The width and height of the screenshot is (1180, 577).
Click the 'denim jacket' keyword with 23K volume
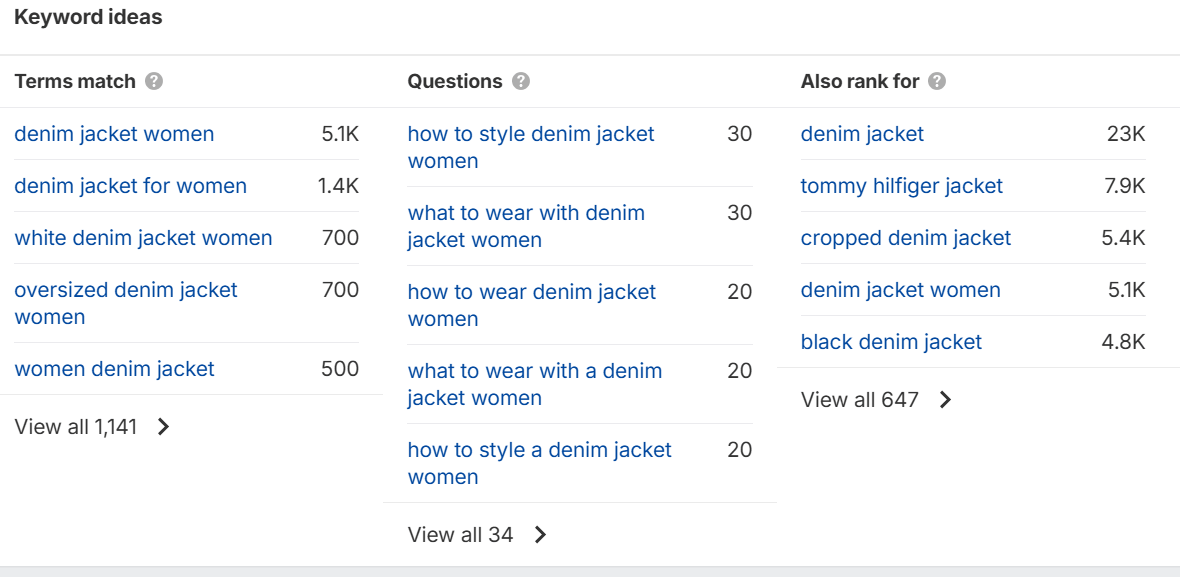tap(862, 133)
